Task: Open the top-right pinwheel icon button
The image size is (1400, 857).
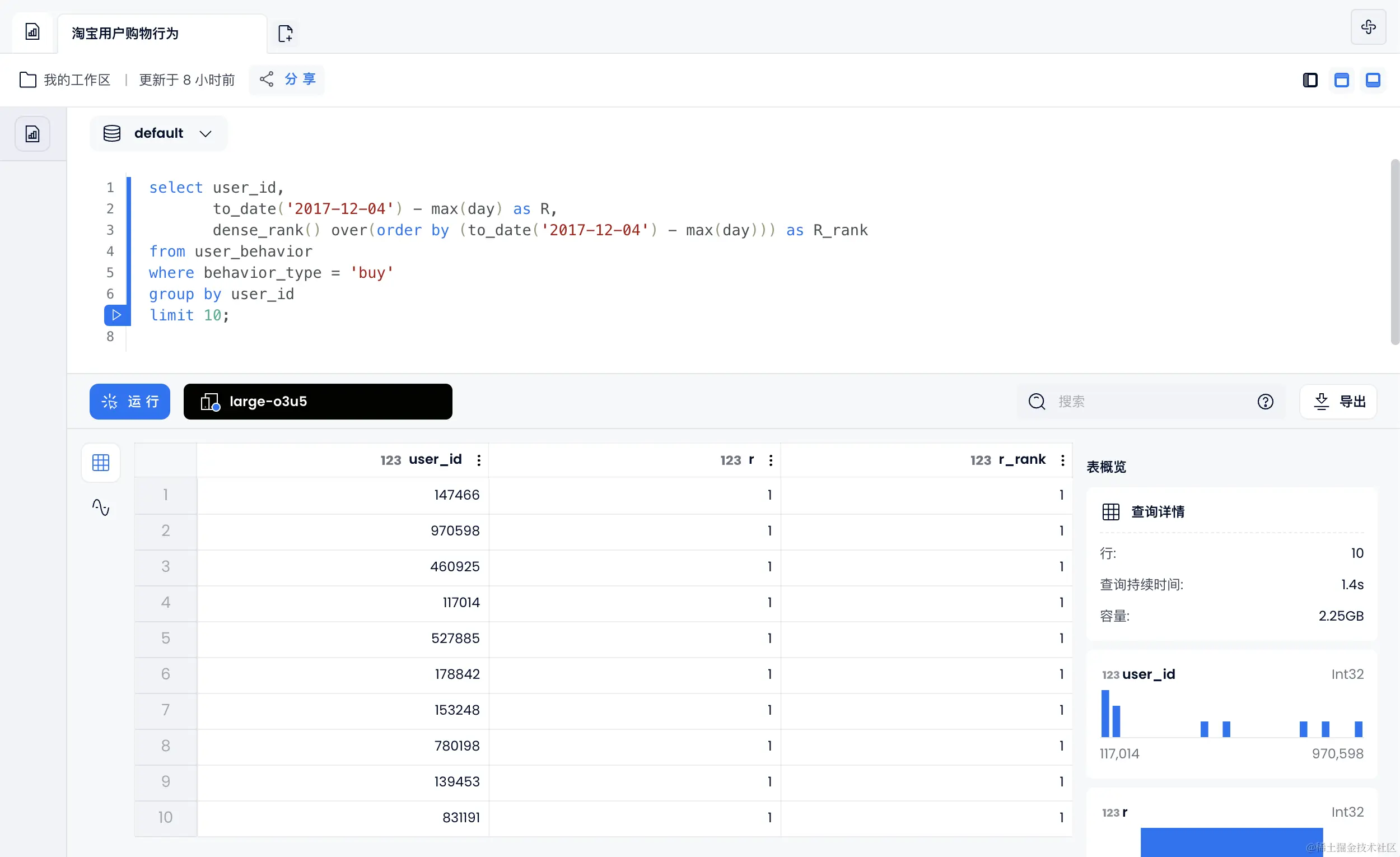Action: 1368,27
